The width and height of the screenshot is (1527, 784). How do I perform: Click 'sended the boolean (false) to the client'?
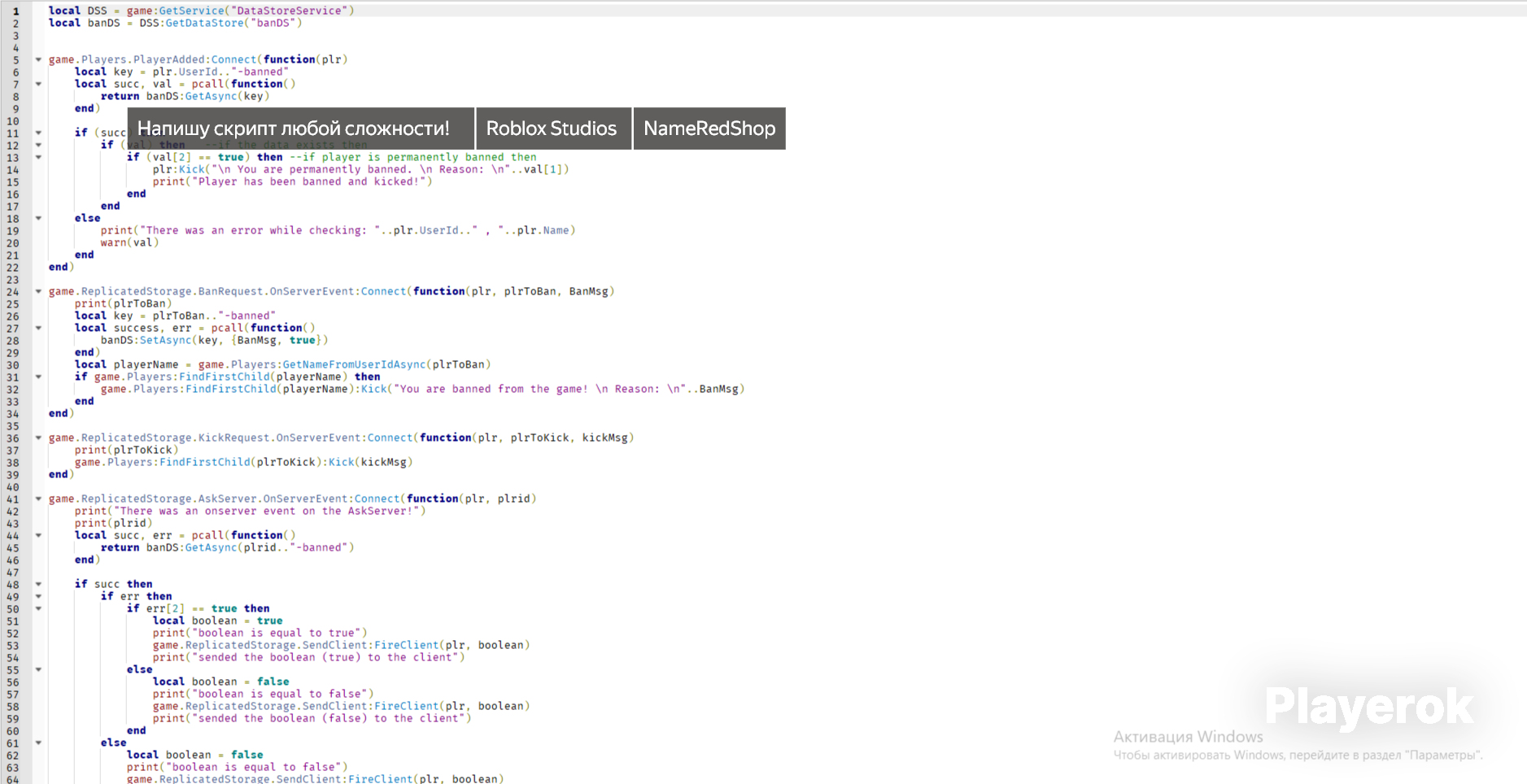click(312, 718)
